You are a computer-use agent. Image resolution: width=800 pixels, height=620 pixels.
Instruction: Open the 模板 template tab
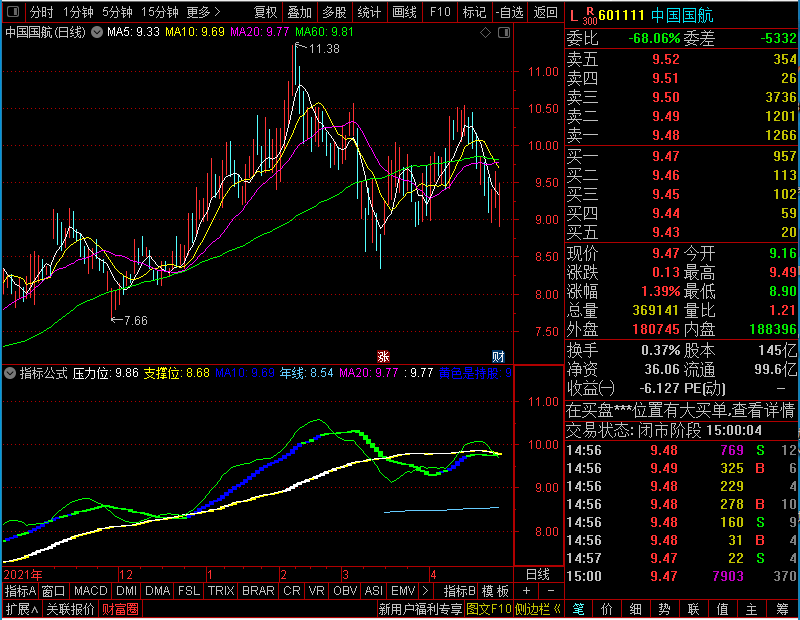tap(495, 591)
